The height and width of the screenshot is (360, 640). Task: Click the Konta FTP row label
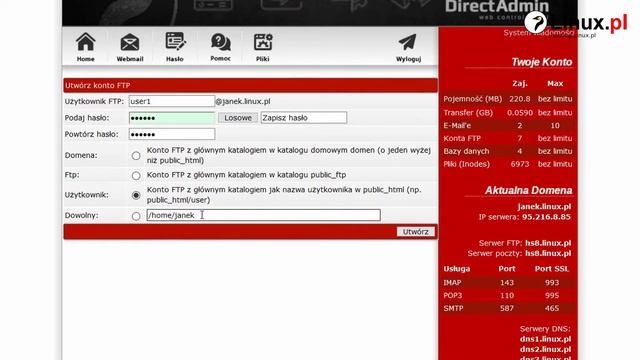click(x=462, y=138)
